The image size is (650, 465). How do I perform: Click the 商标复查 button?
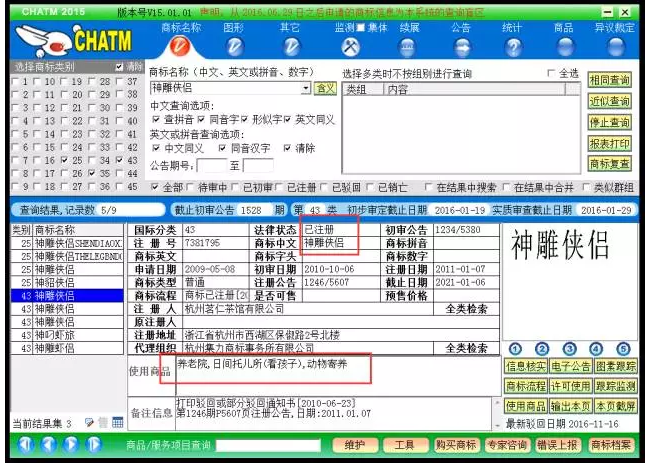tap(609, 163)
